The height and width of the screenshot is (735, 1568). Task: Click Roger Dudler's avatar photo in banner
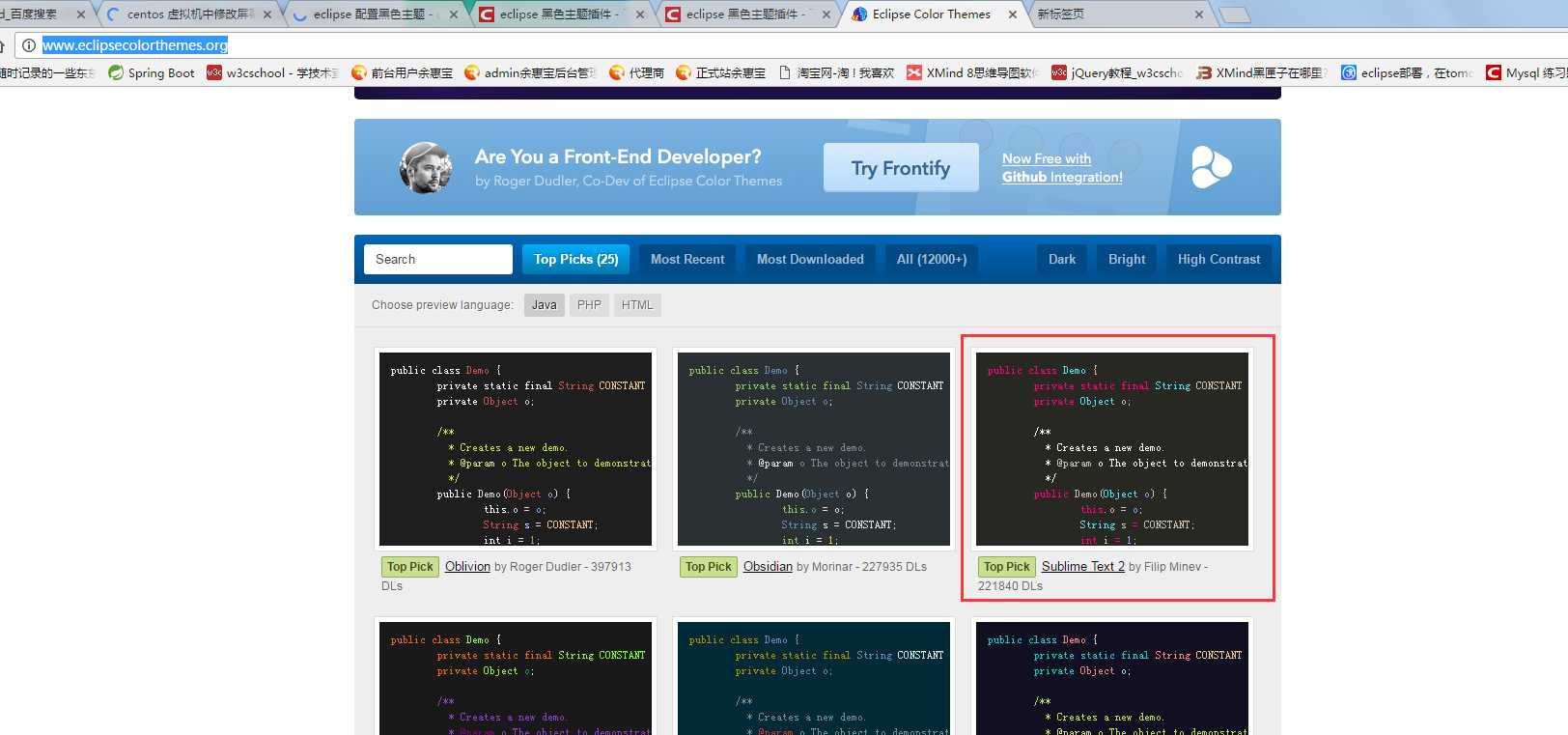click(x=425, y=167)
